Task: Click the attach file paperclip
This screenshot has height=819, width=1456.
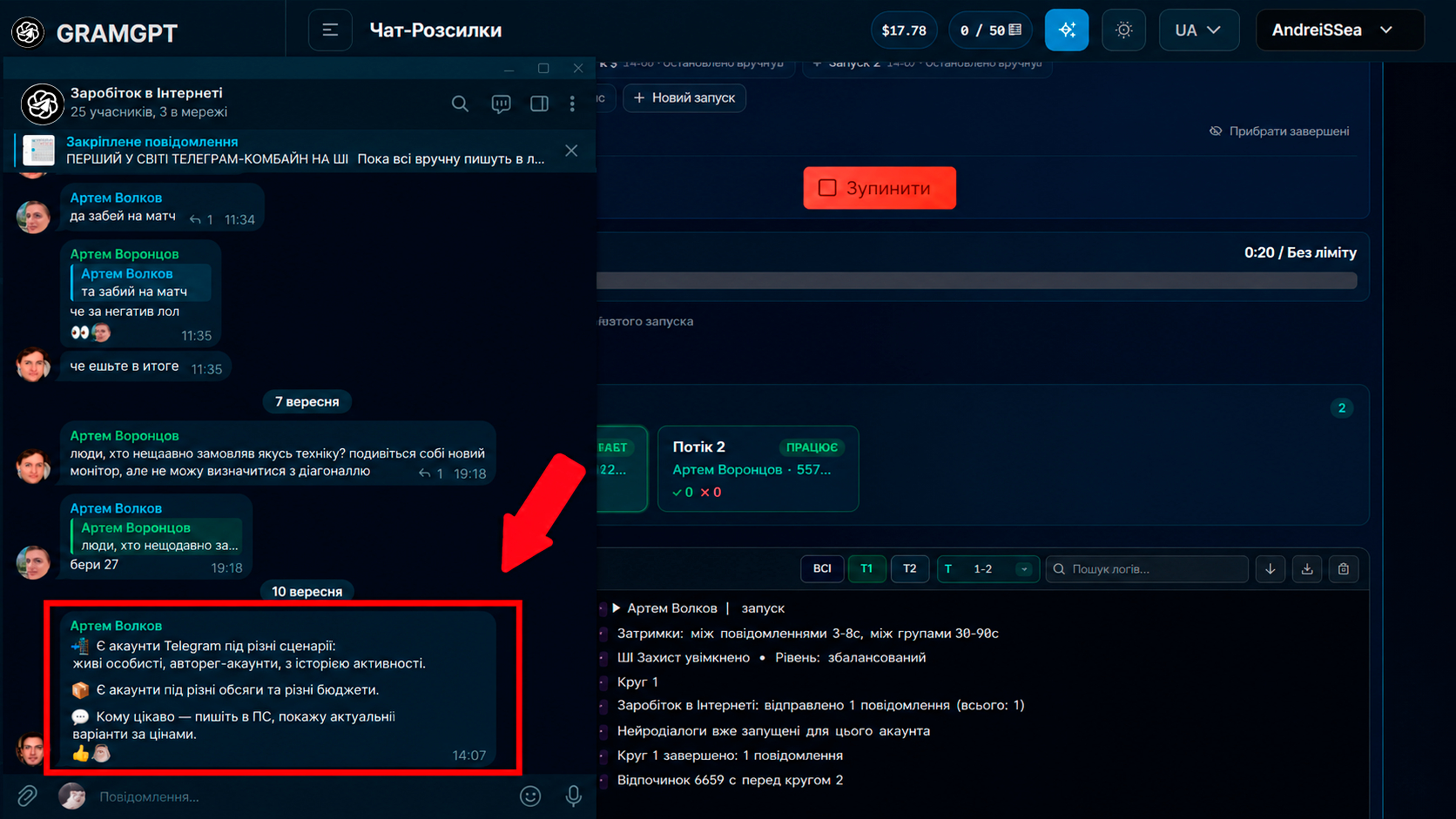Action: 27,796
